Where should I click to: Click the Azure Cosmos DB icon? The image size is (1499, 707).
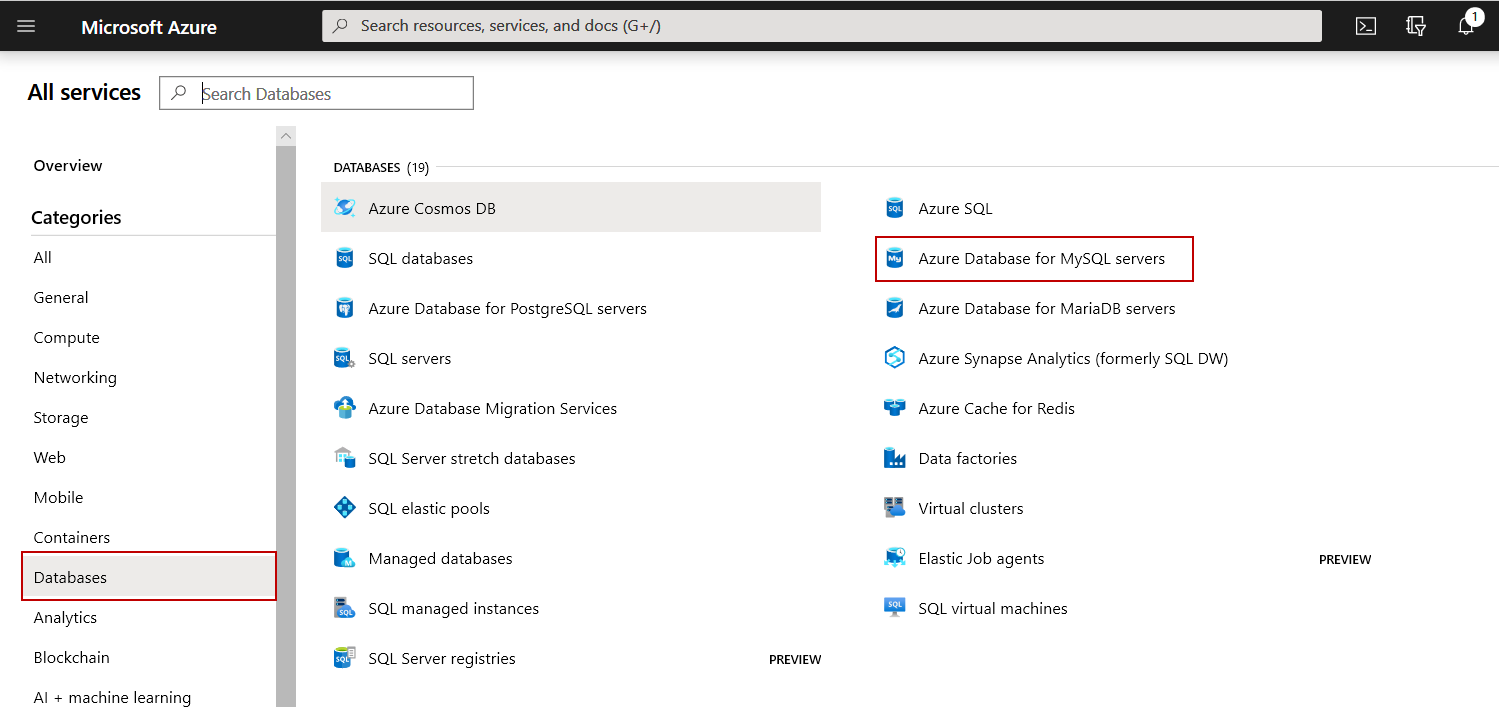click(x=345, y=208)
